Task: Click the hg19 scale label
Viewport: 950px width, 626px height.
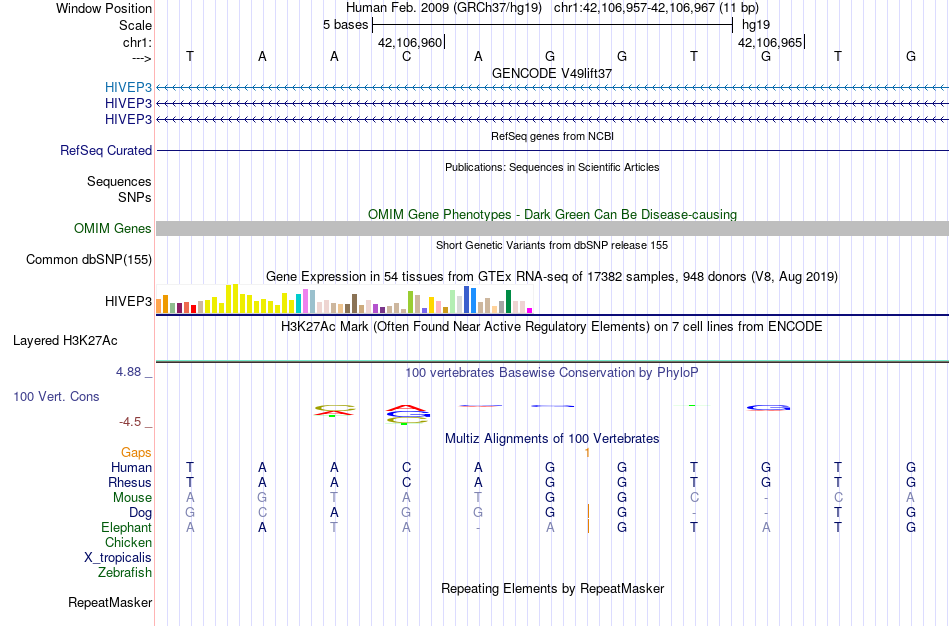Action: (756, 25)
